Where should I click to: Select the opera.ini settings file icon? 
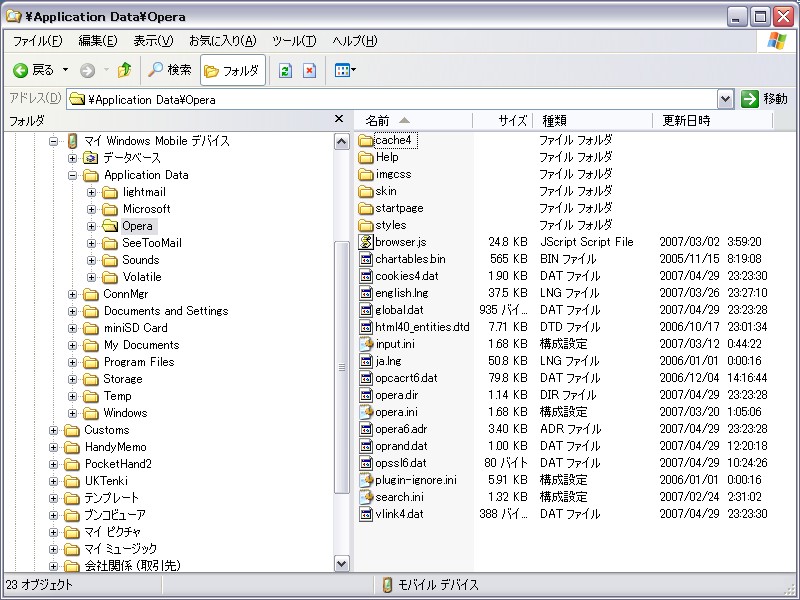click(x=366, y=412)
